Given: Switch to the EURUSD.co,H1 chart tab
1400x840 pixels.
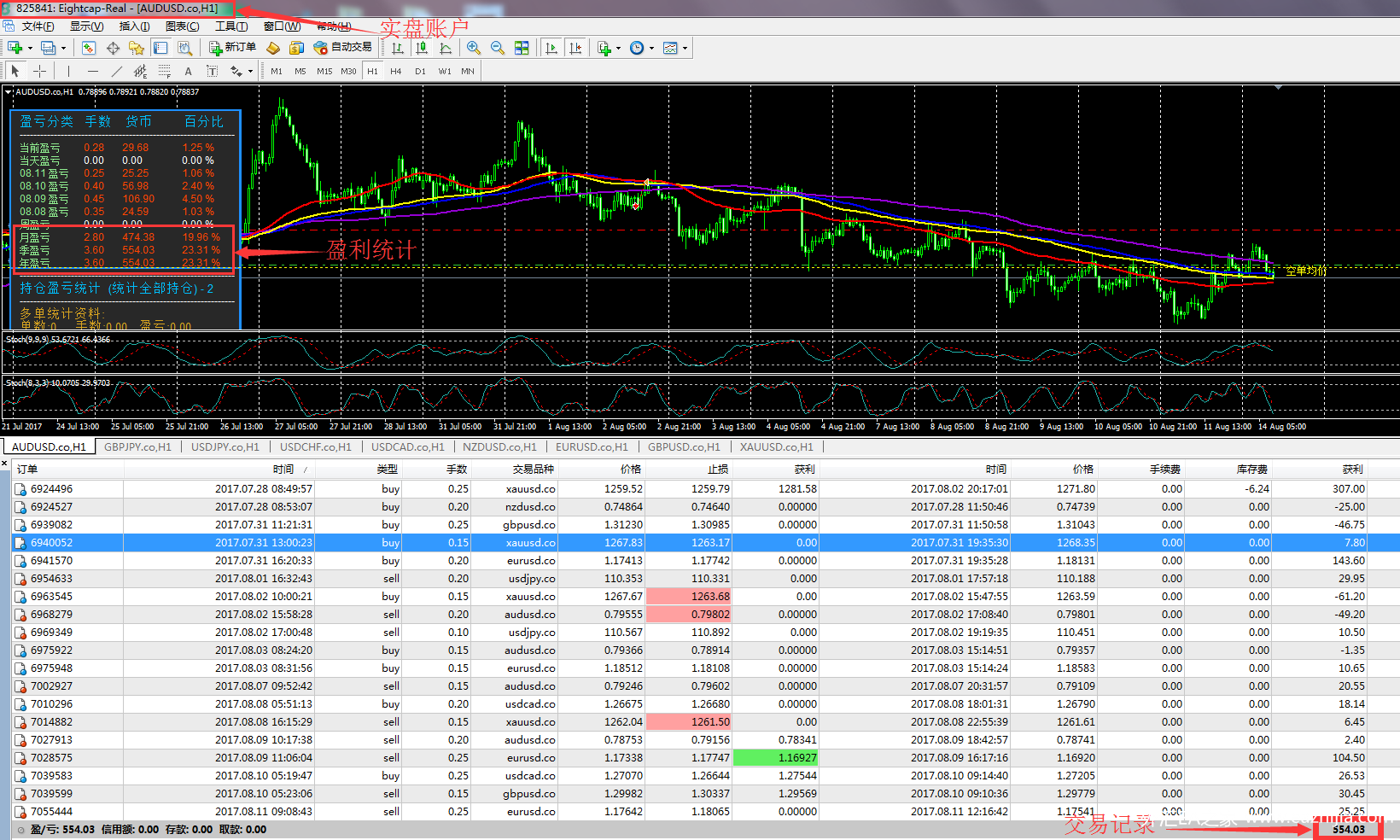Looking at the screenshot, I should click(x=592, y=446).
